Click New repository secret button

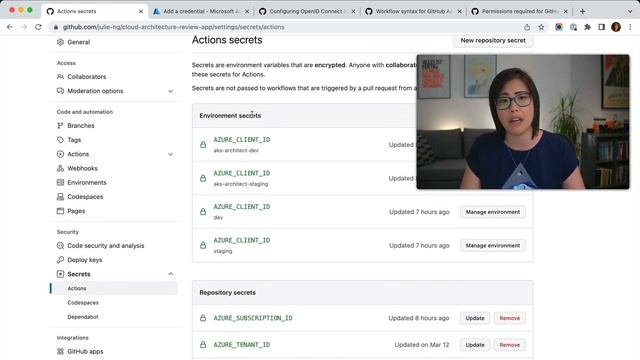coord(493,40)
